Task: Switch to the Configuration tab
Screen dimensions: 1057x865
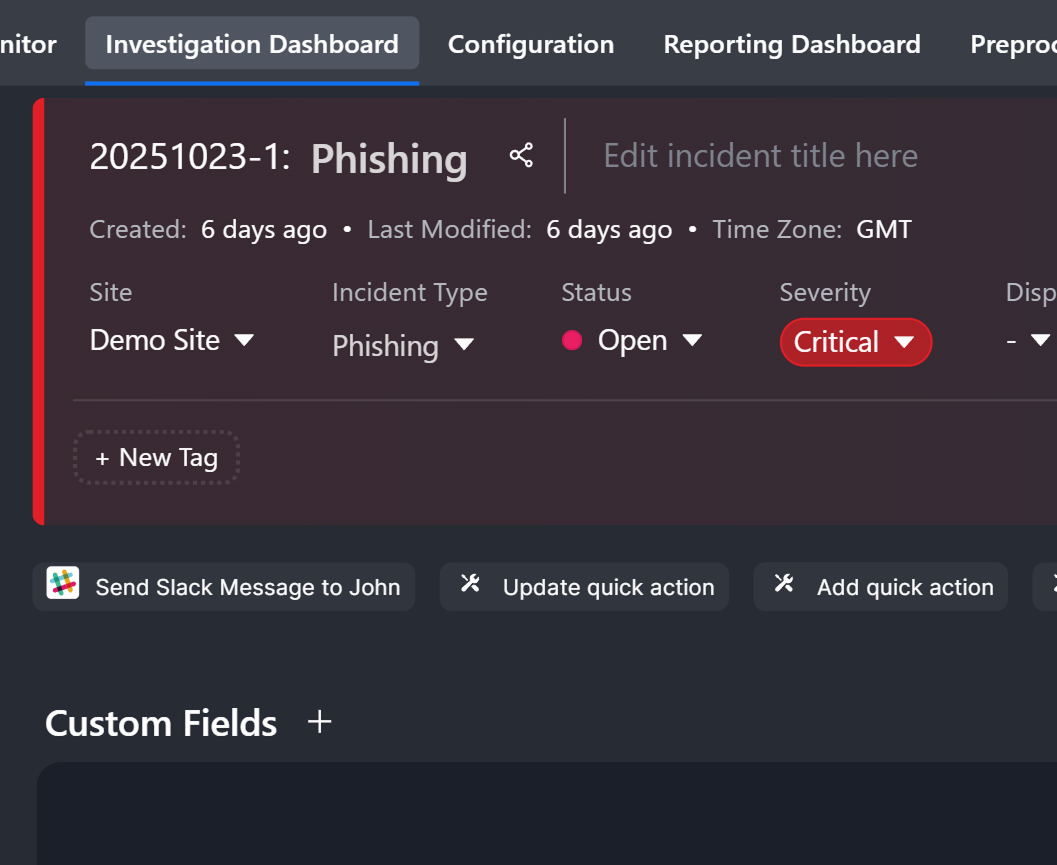Action: (x=531, y=45)
